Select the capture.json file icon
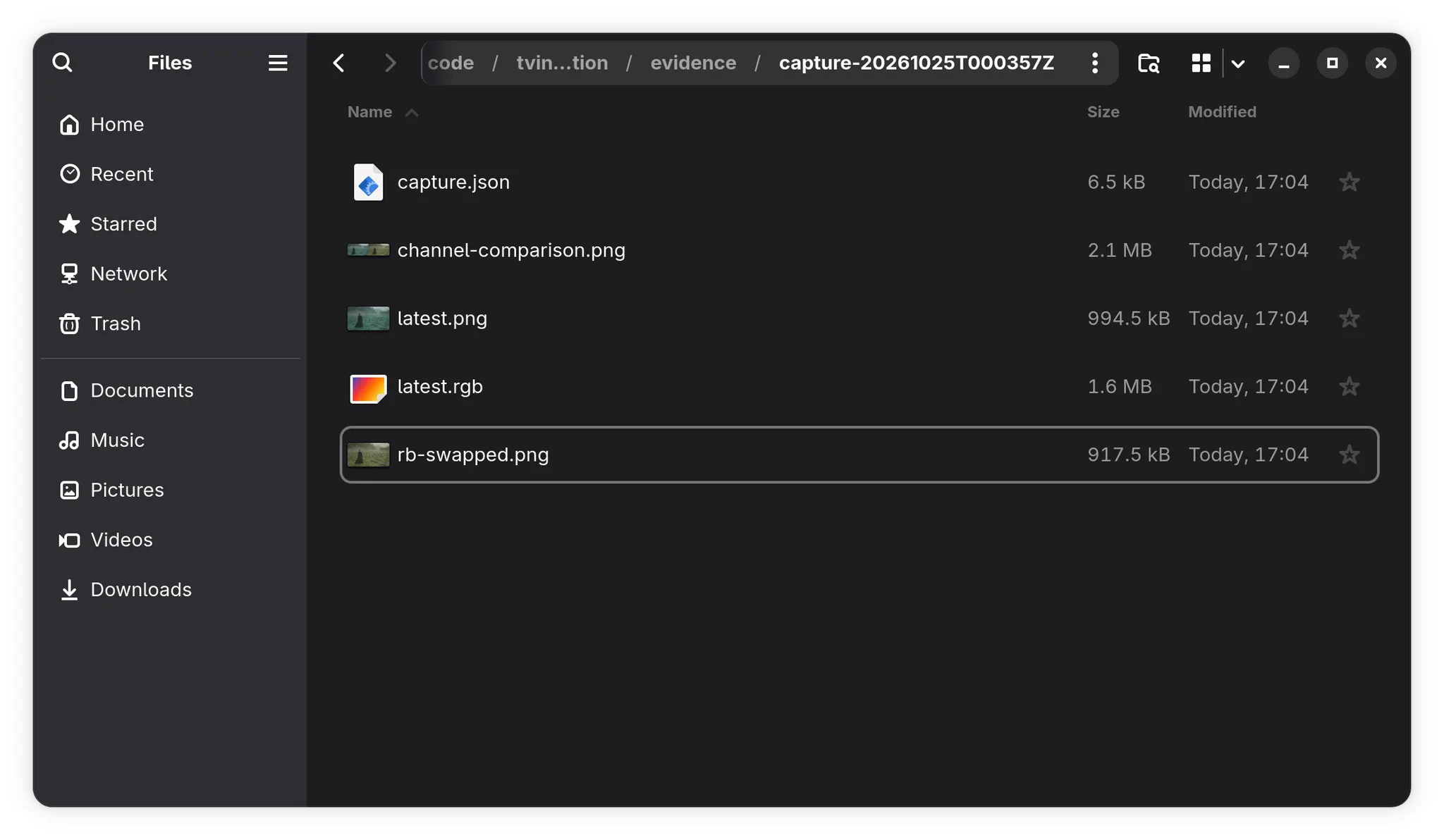 (368, 182)
